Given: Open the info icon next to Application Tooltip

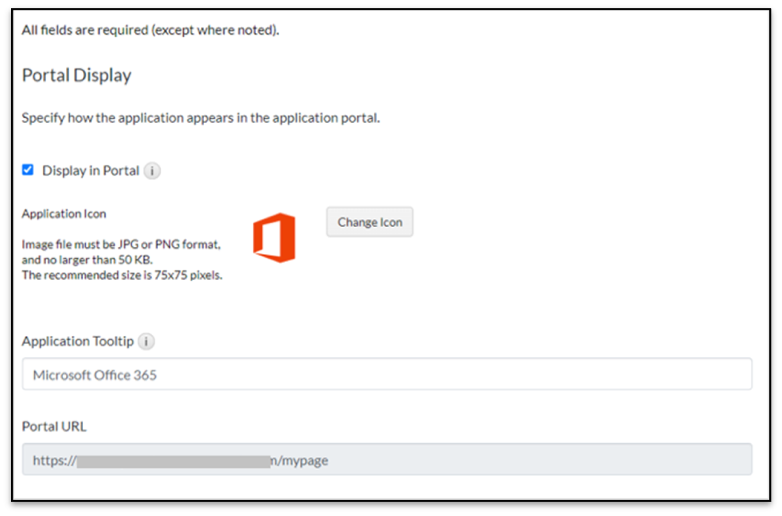Looking at the screenshot, I should click(x=146, y=342).
